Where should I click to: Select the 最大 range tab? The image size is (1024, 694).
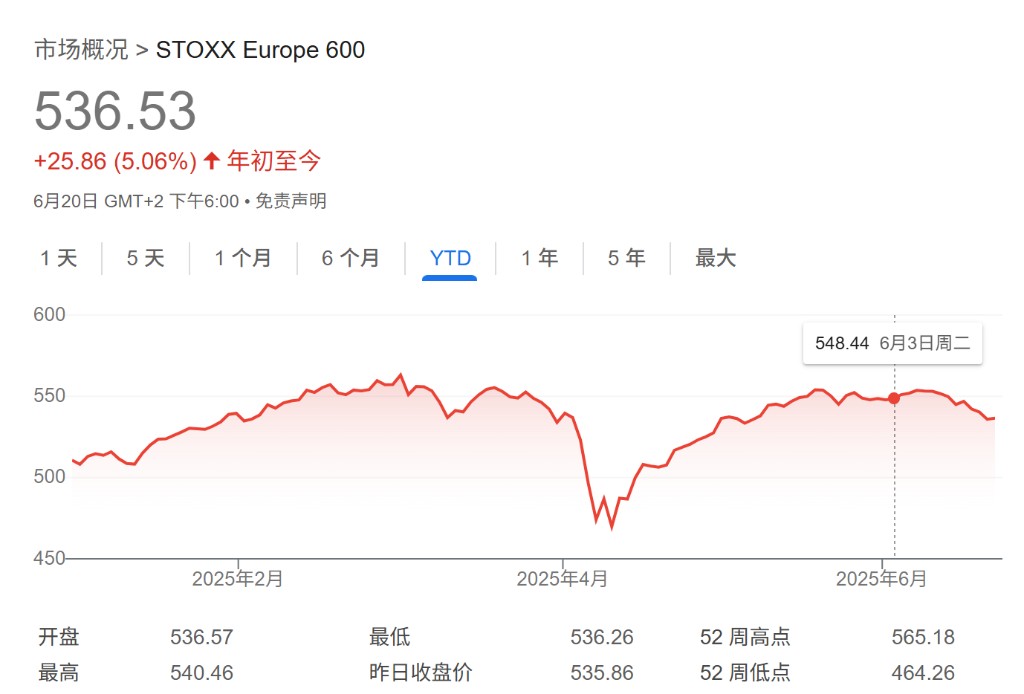point(715,258)
